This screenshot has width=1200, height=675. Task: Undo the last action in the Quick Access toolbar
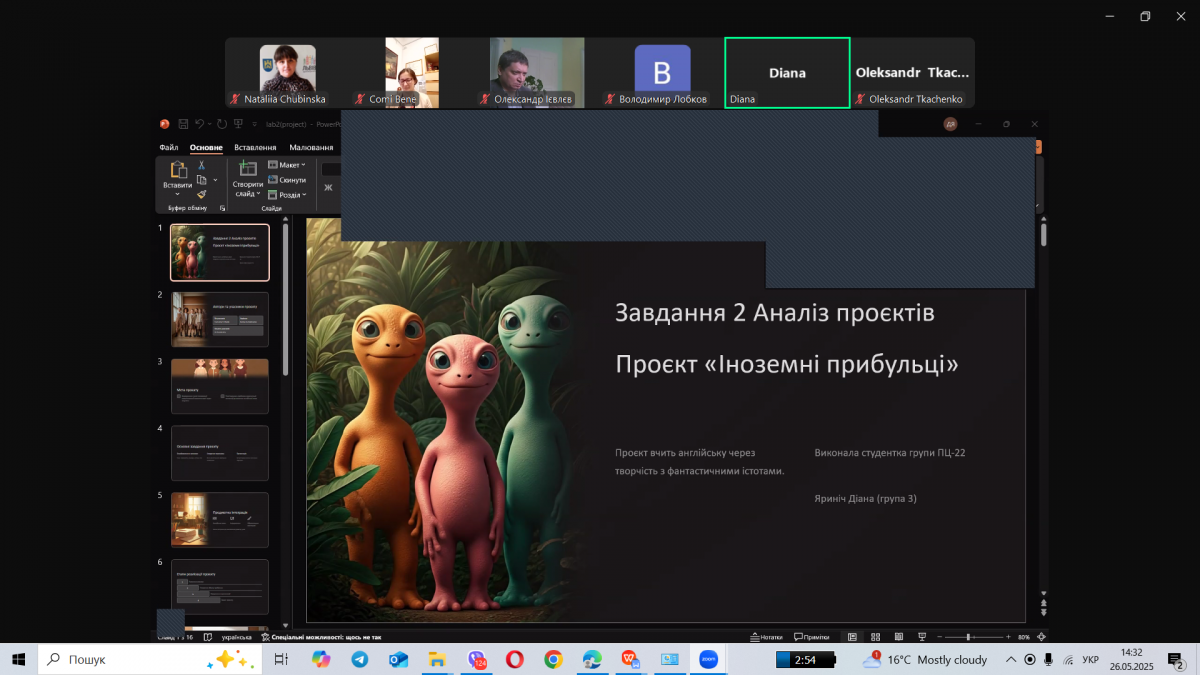(200, 124)
